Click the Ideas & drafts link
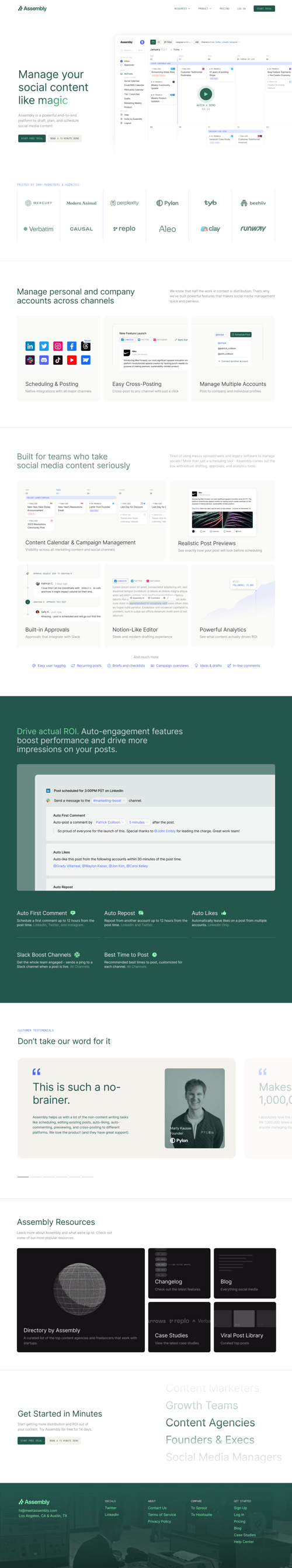The image size is (292, 1568). pyautogui.click(x=208, y=666)
